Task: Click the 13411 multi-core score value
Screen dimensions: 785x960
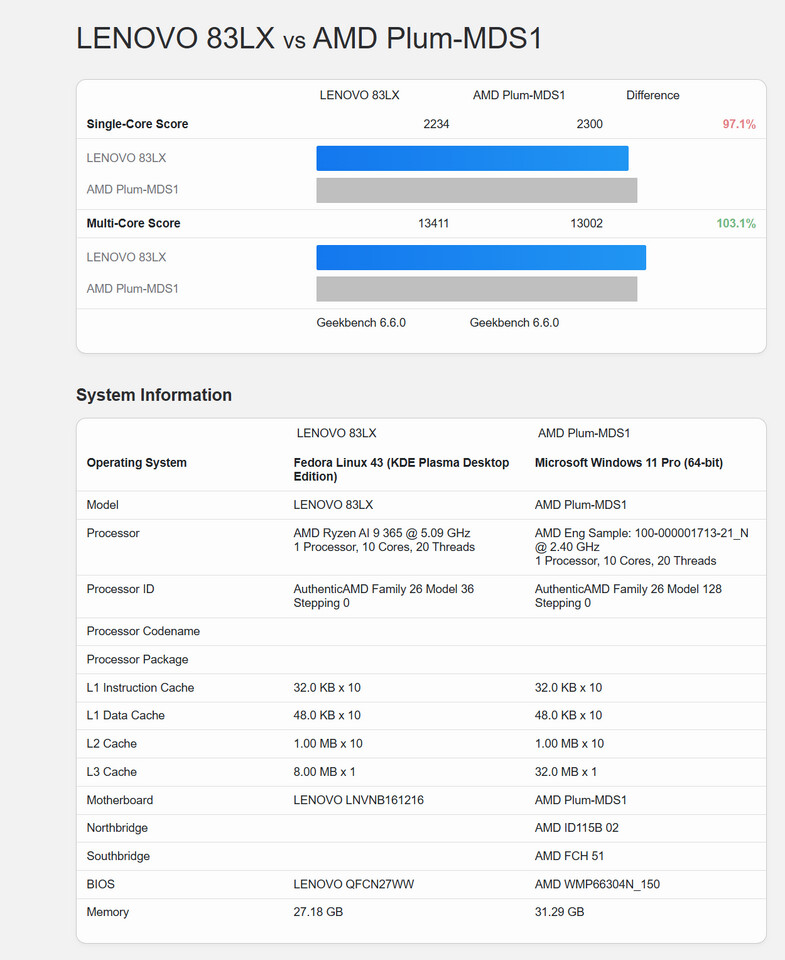Action: [433, 223]
